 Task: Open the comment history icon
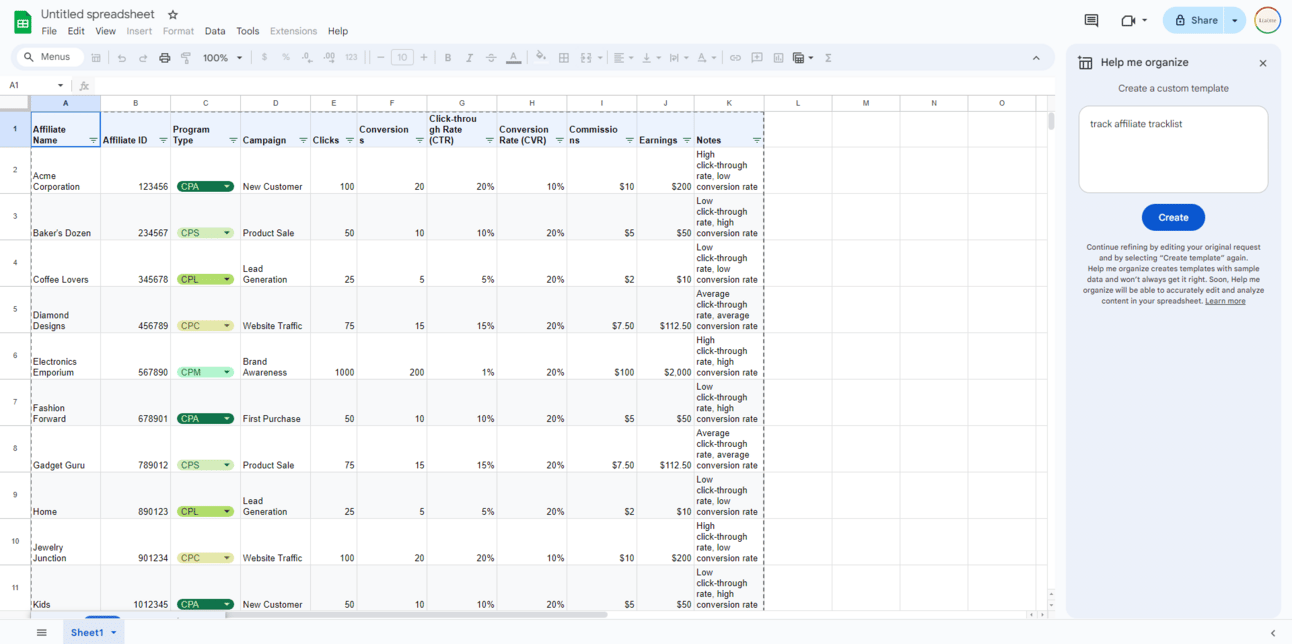tap(1091, 20)
